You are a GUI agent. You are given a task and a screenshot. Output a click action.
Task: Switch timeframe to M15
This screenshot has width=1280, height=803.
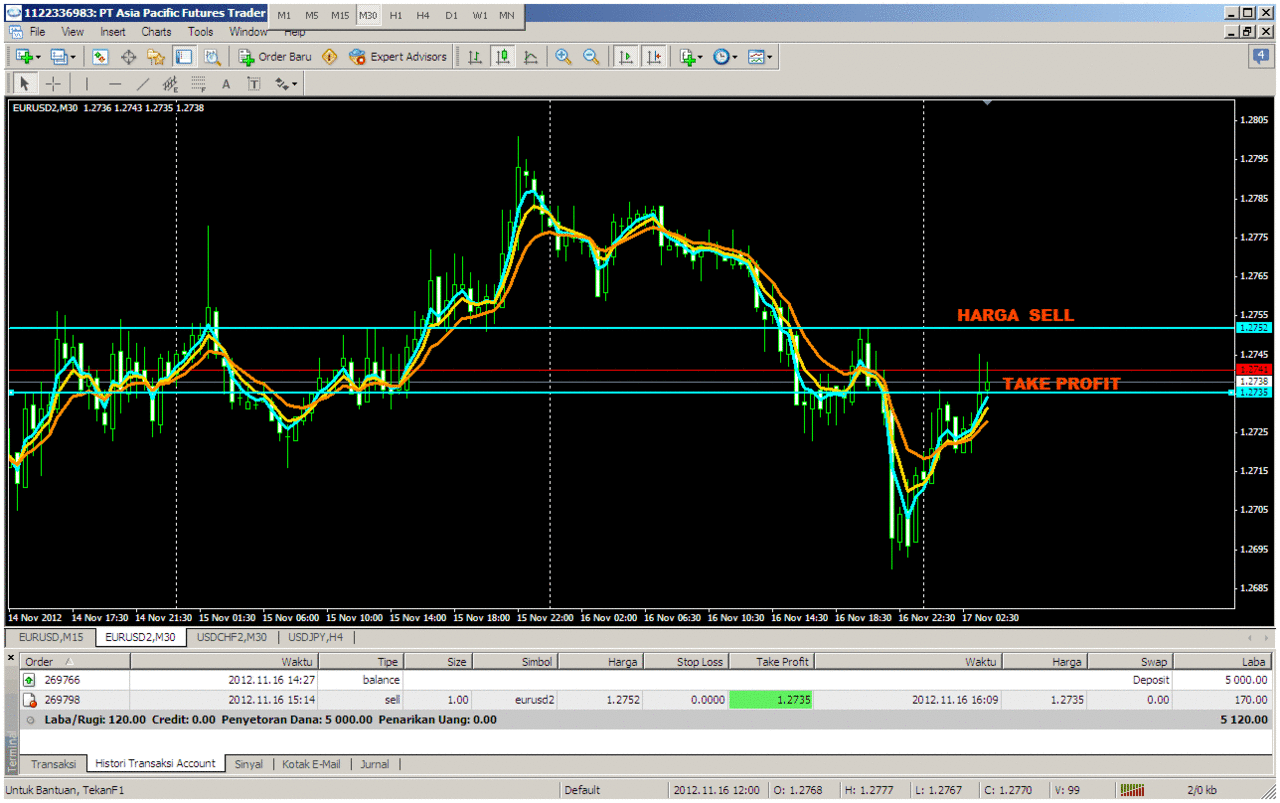click(x=340, y=16)
